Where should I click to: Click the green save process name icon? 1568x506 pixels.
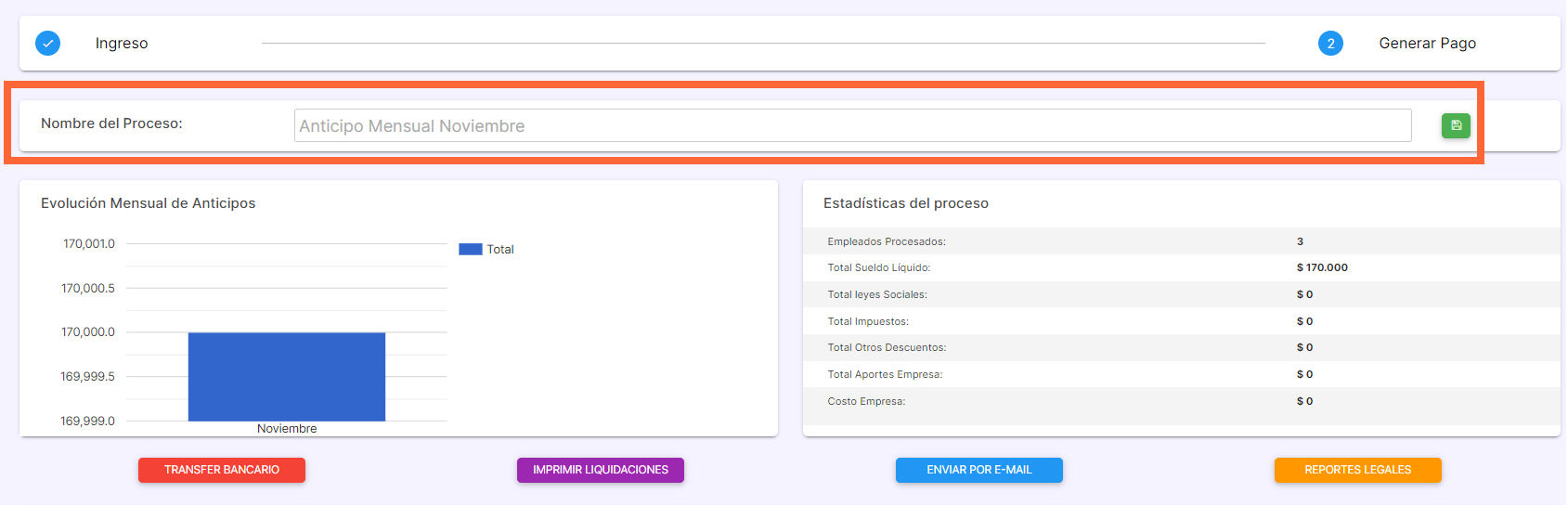tap(1456, 125)
